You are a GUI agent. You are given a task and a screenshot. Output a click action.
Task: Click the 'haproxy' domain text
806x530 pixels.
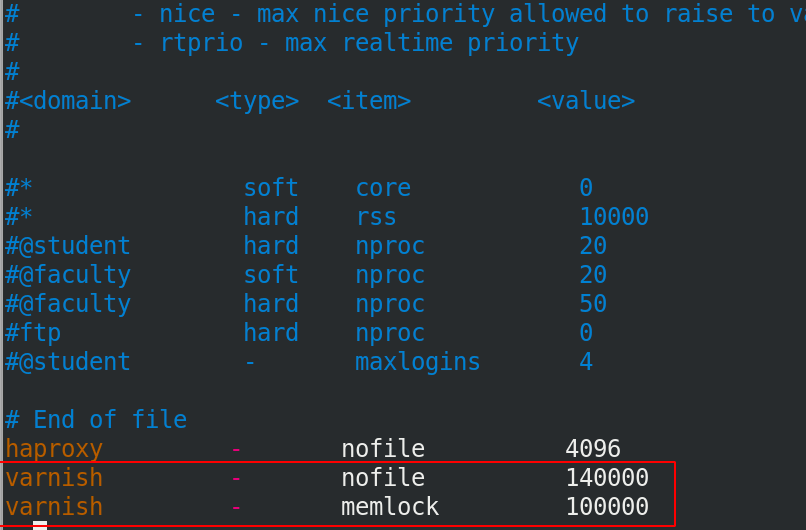(x=54, y=449)
